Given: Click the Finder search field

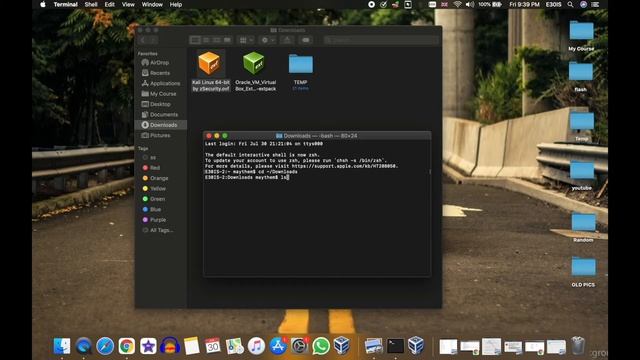Looking at the screenshot, I should coord(381,40).
